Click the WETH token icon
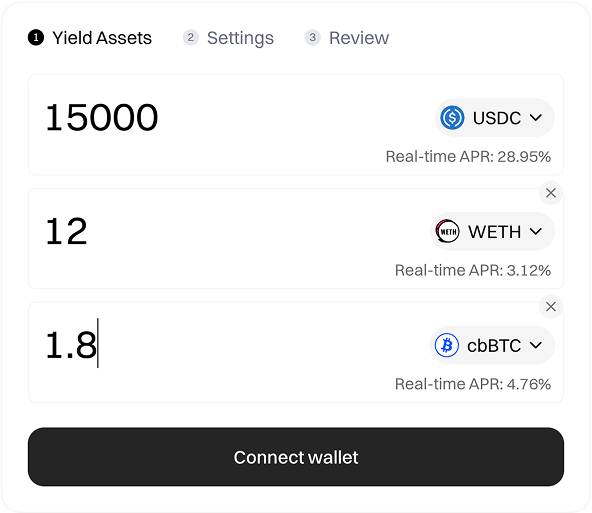The image size is (592, 513). [447, 231]
